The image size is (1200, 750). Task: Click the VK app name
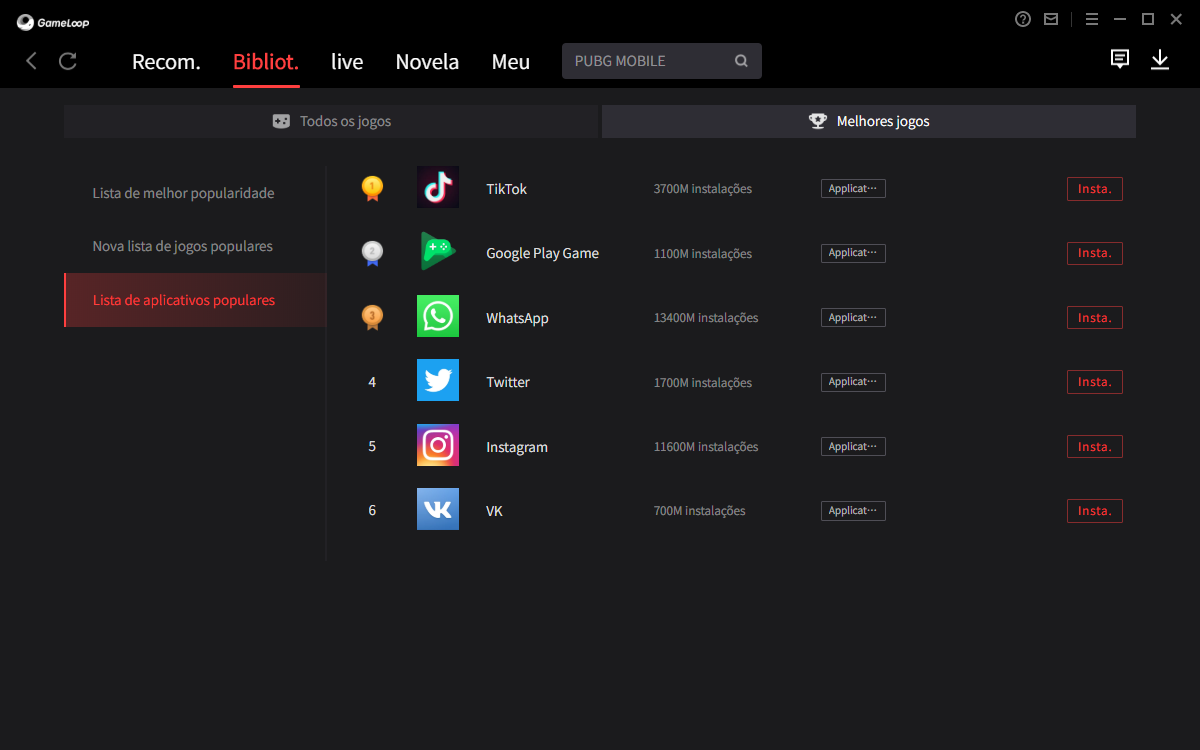pos(494,511)
